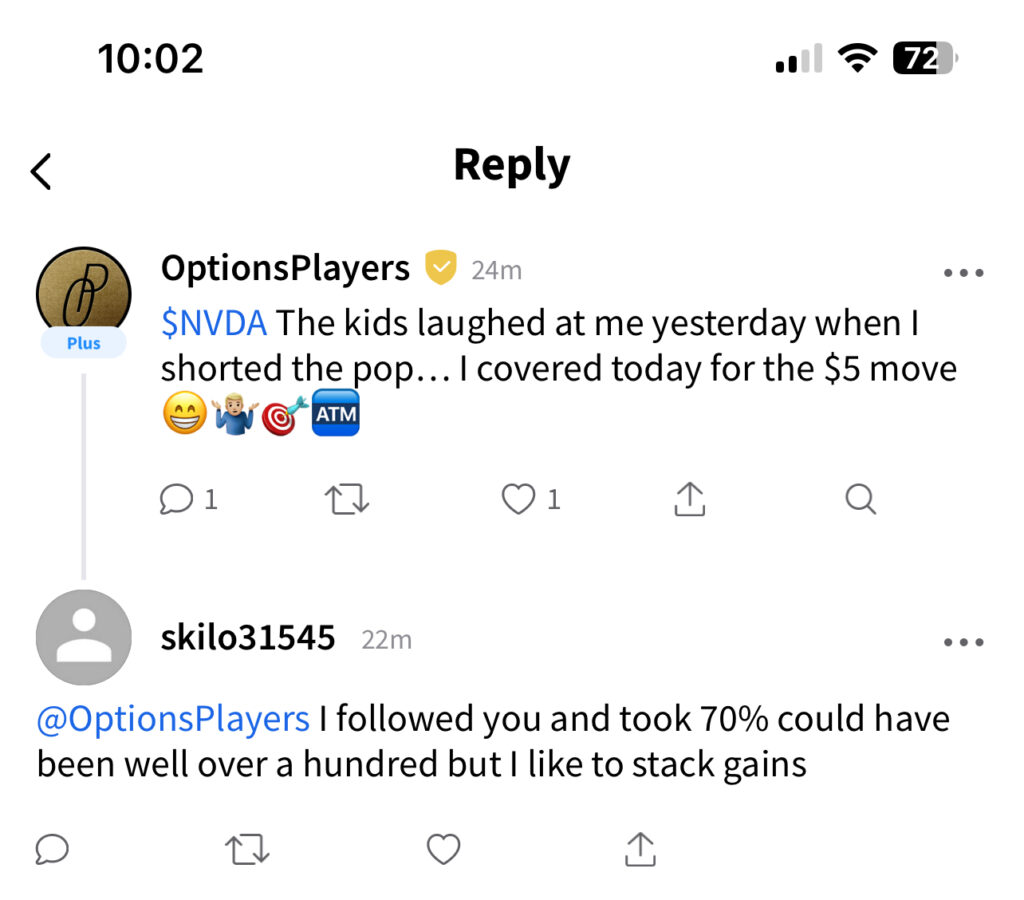The width and height of the screenshot is (1024, 900).
Task: Share the OptionsPlayers post
Action: [689, 498]
